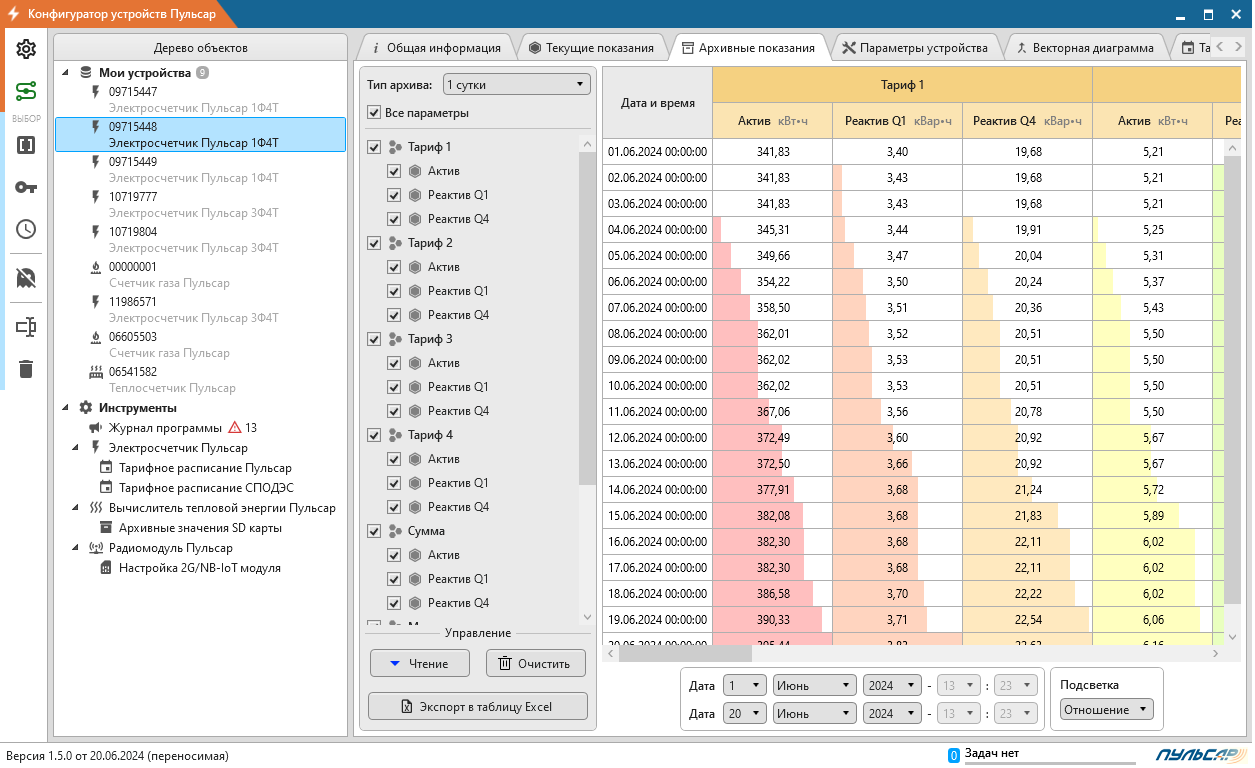Open the Подсветка dropdown showing Отношение
This screenshot has height=768, width=1255.
tap(1107, 710)
